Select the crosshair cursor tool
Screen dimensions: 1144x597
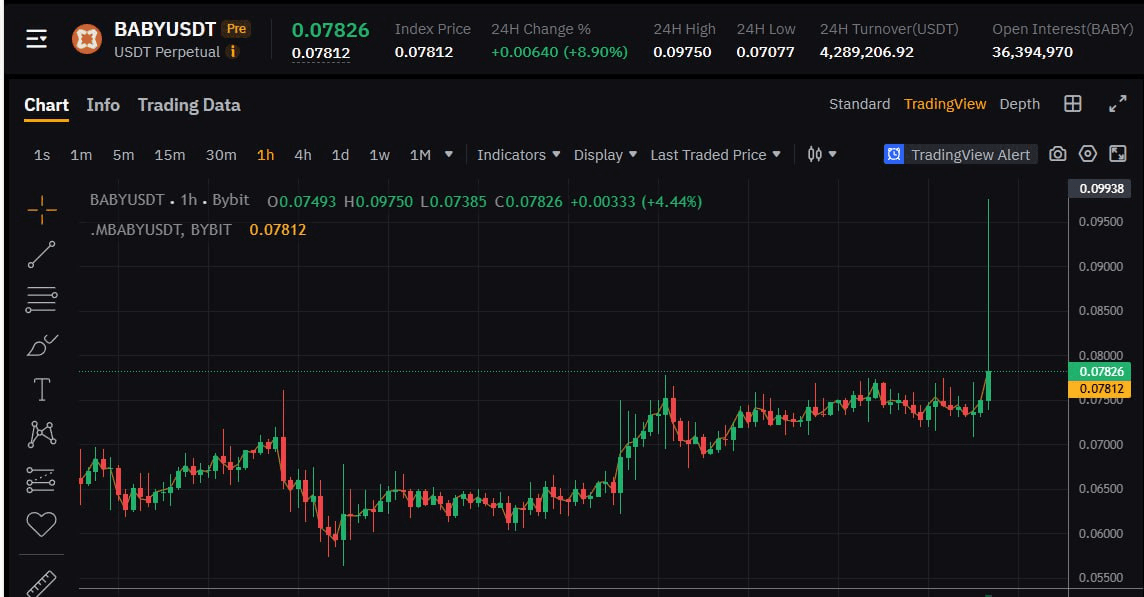(x=41, y=208)
